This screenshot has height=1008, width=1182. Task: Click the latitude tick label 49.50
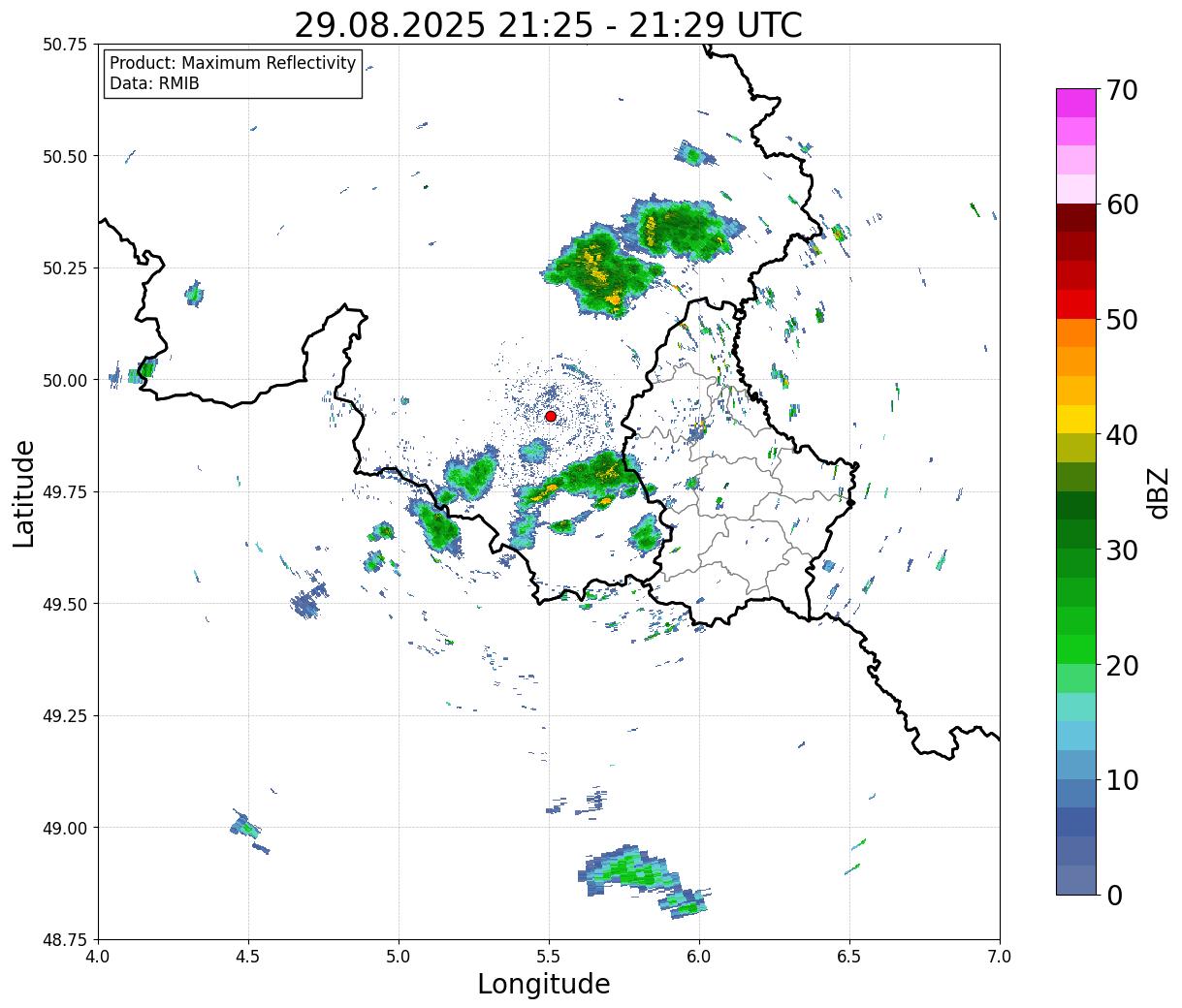coord(65,604)
